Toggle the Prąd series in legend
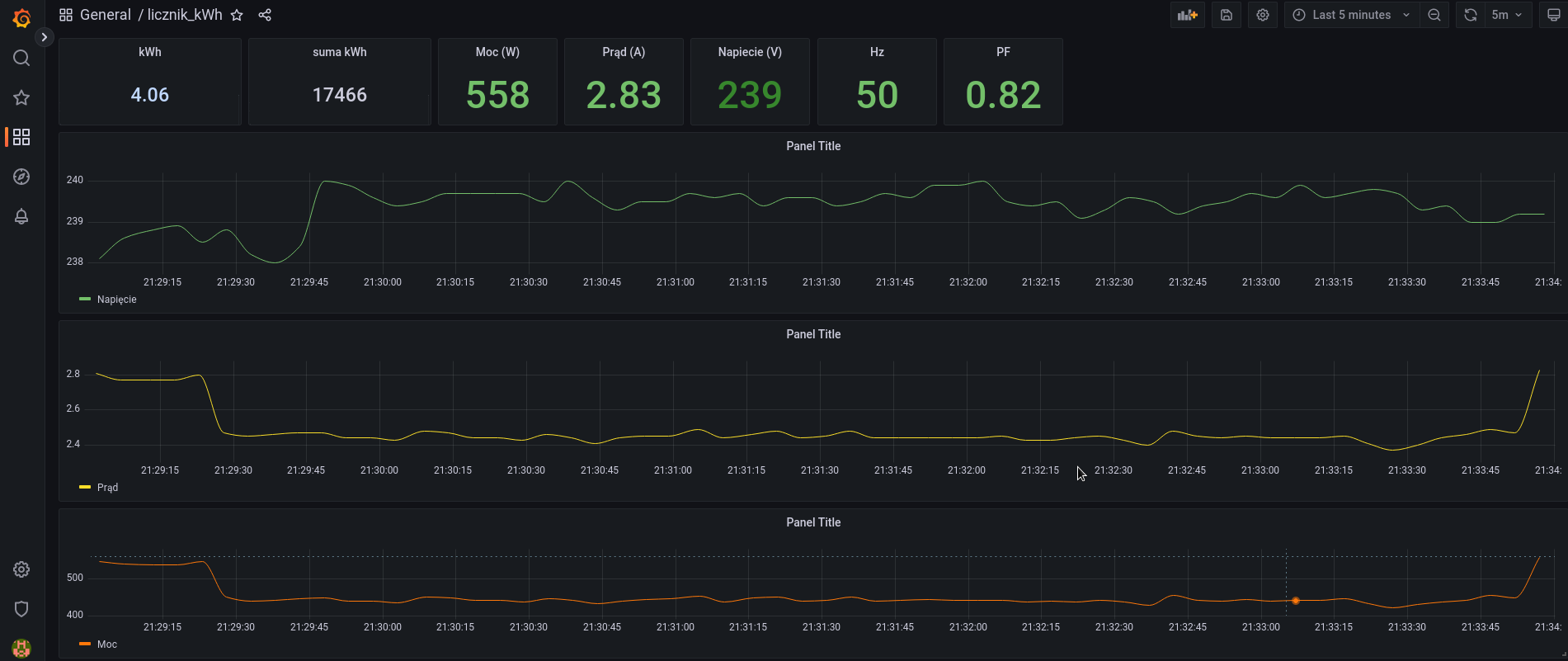Screen dimensions: 1568x661 click(107, 488)
